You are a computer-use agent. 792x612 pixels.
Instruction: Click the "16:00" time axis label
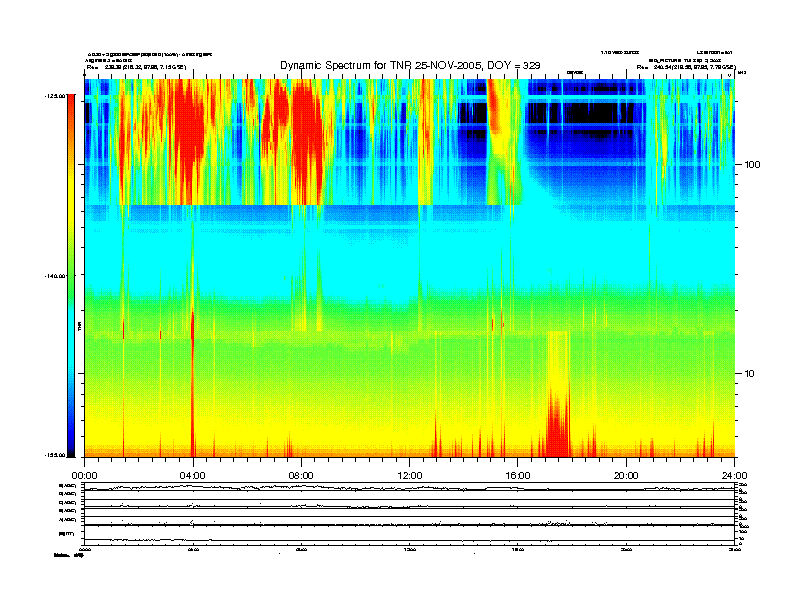pos(518,476)
